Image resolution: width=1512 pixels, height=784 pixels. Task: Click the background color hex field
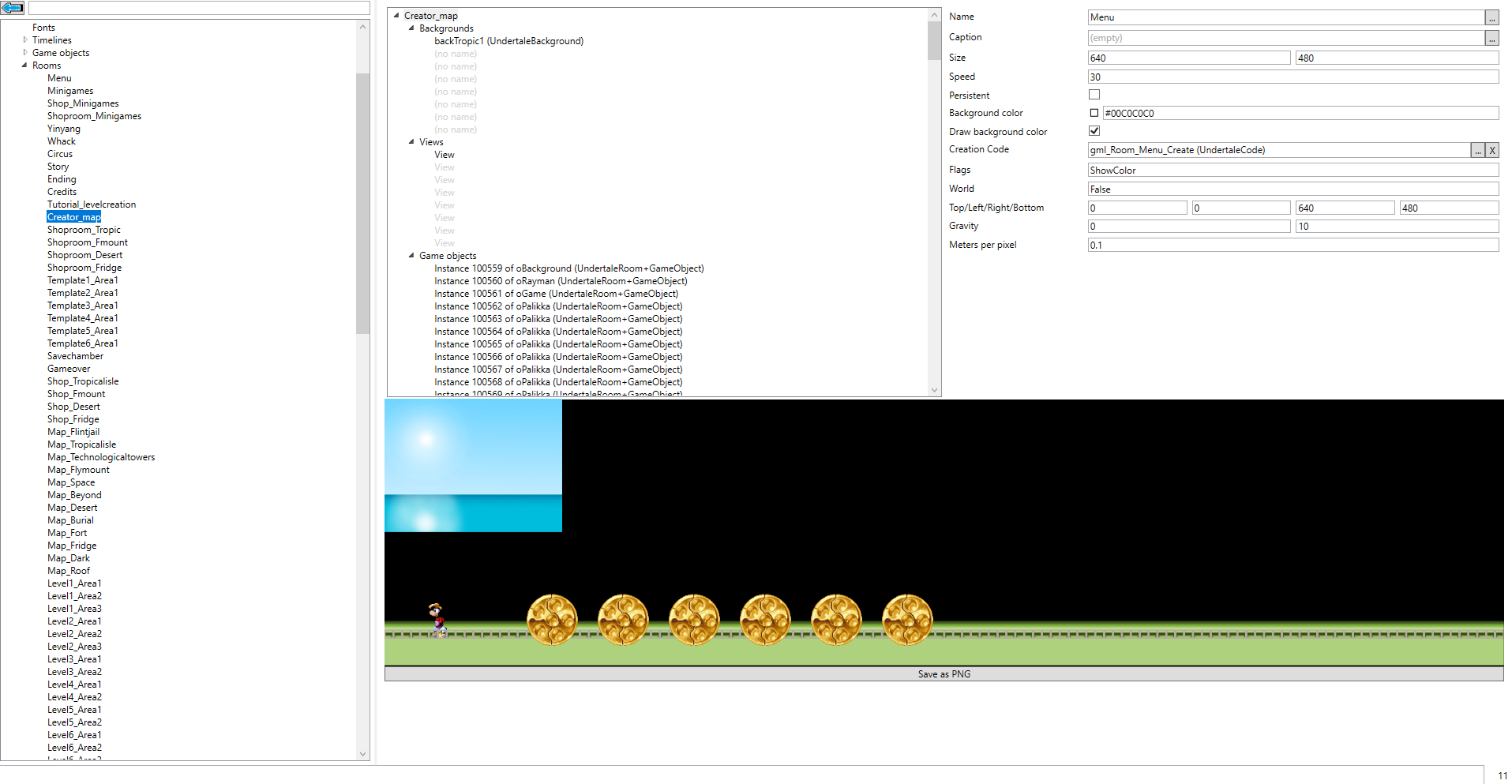pyautogui.click(x=1300, y=114)
